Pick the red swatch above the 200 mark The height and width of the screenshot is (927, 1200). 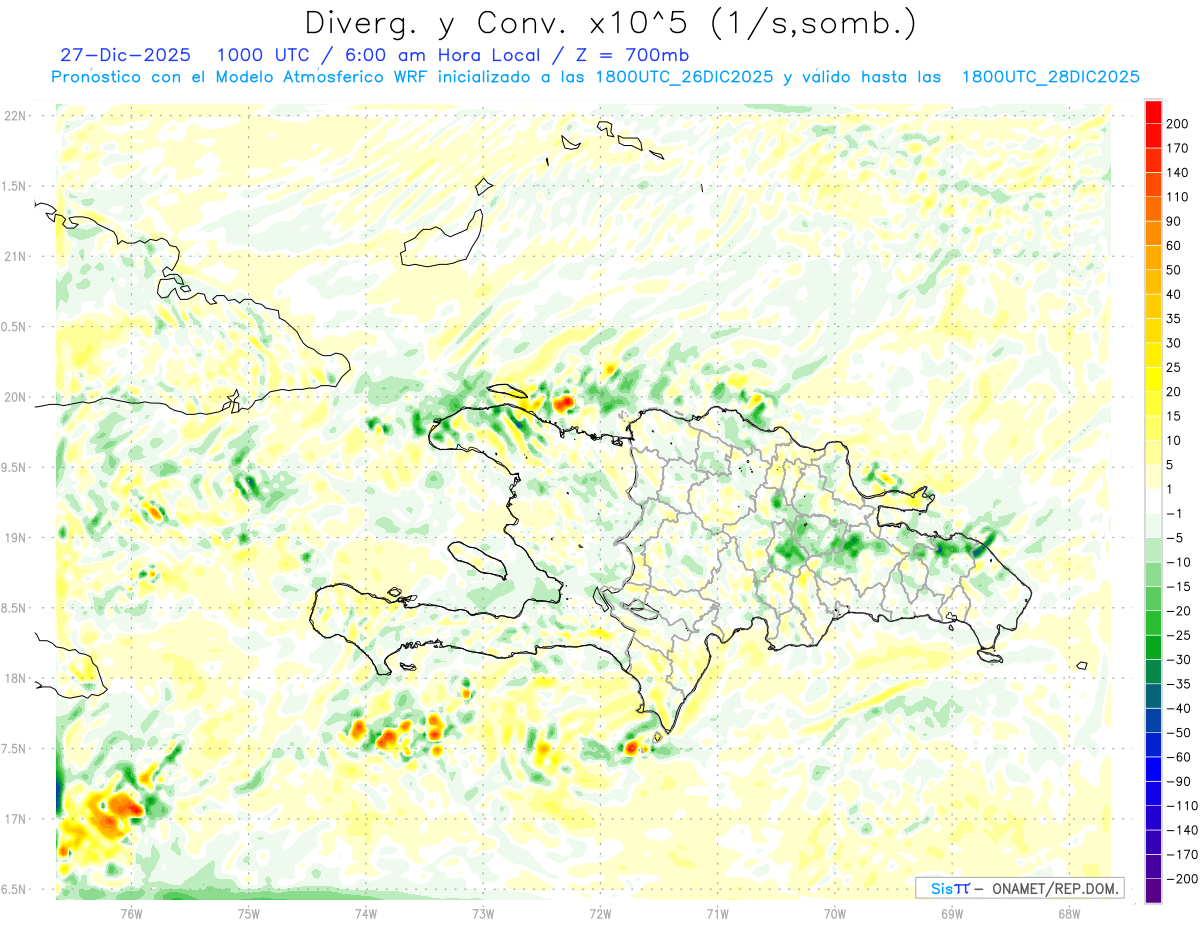pyautogui.click(x=1153, y=112)
